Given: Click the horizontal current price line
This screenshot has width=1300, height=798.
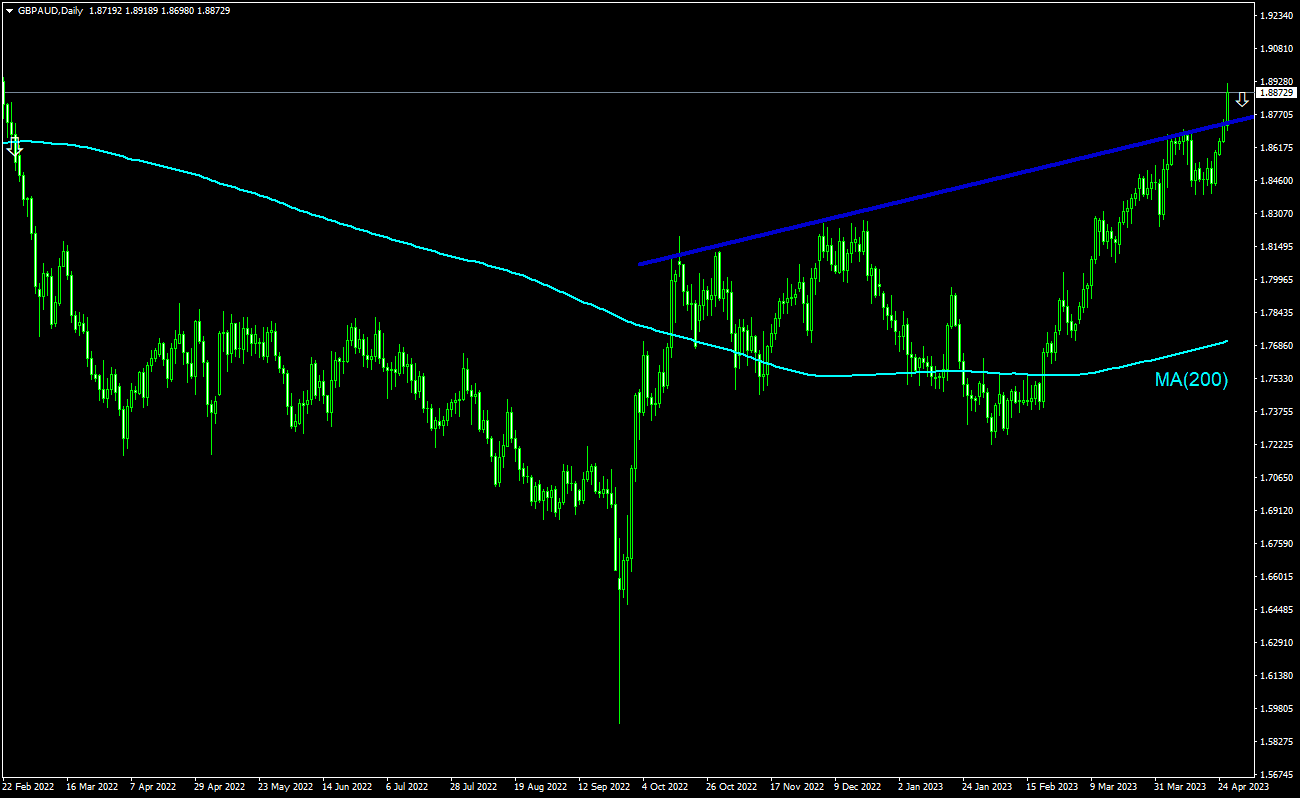Looking at the screenshot, I should pos(600,92).
